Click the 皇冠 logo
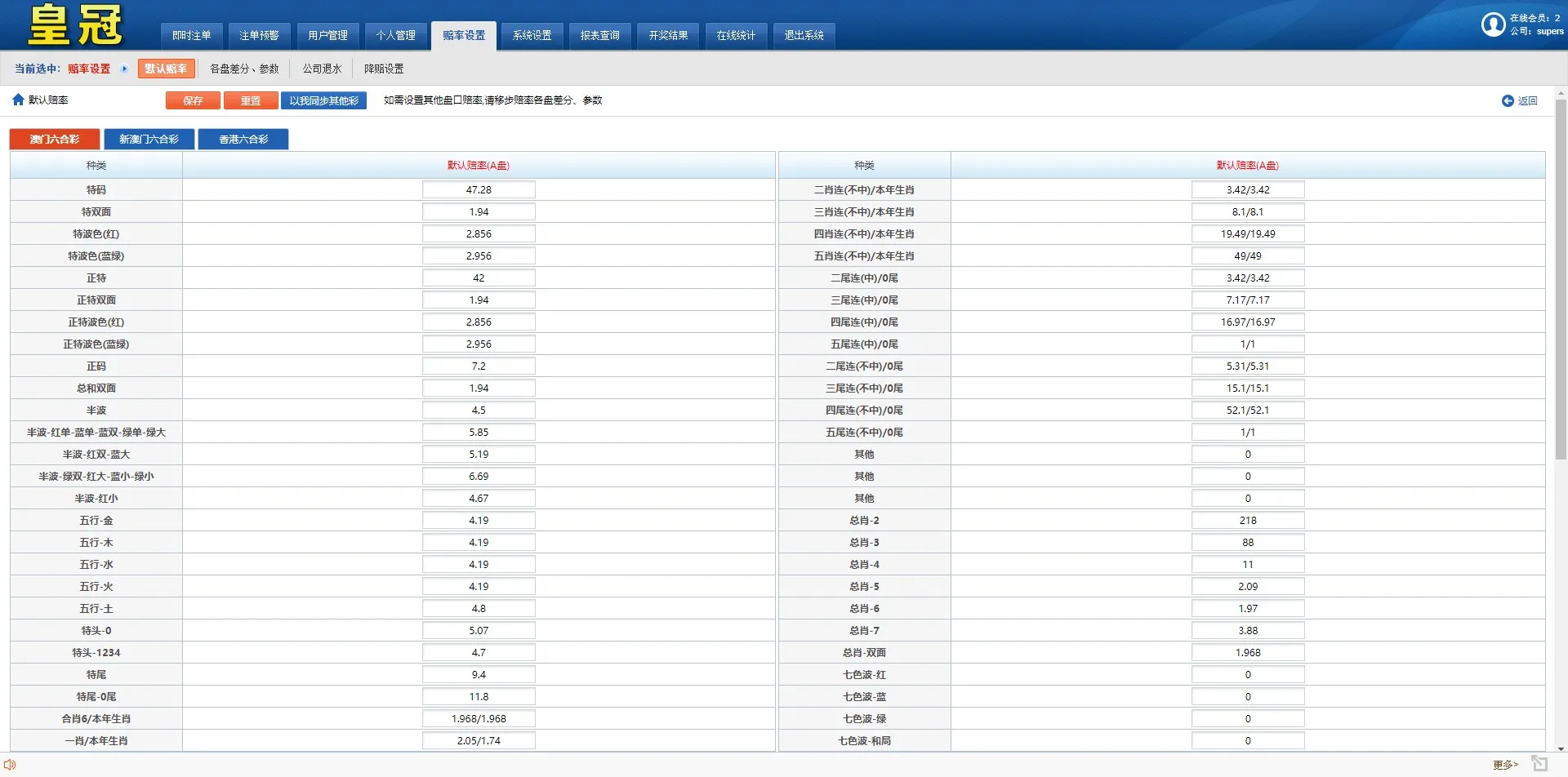The height and width of the screenshot is (777, 1568). pyautogui.click(x=75, y=25)
